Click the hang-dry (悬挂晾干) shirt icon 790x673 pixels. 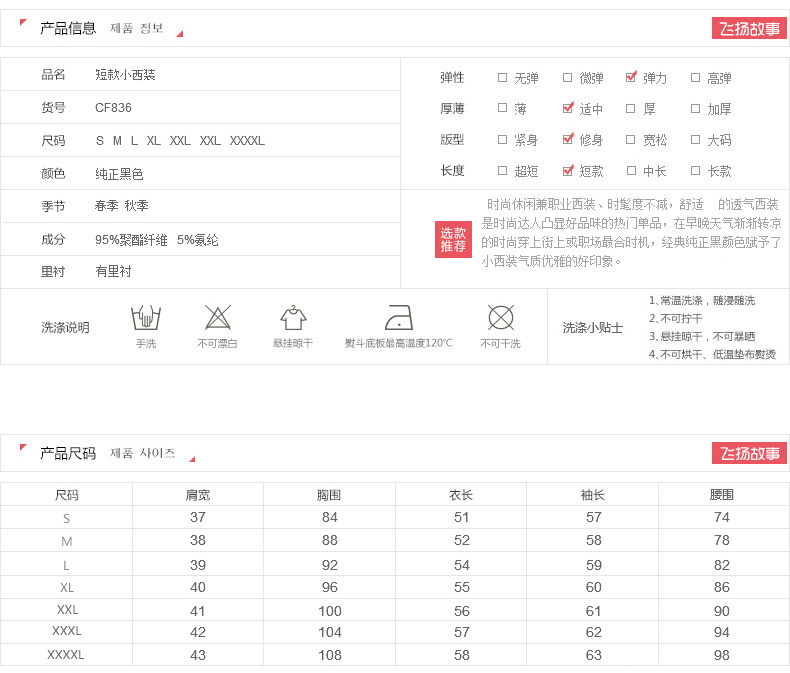click(x=293, y=317)
